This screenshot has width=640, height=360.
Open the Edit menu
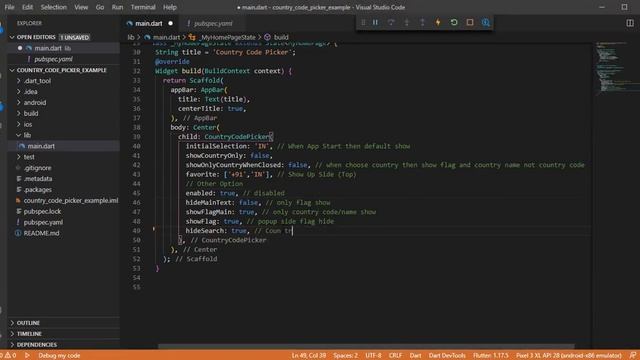(x=27, y=7)
